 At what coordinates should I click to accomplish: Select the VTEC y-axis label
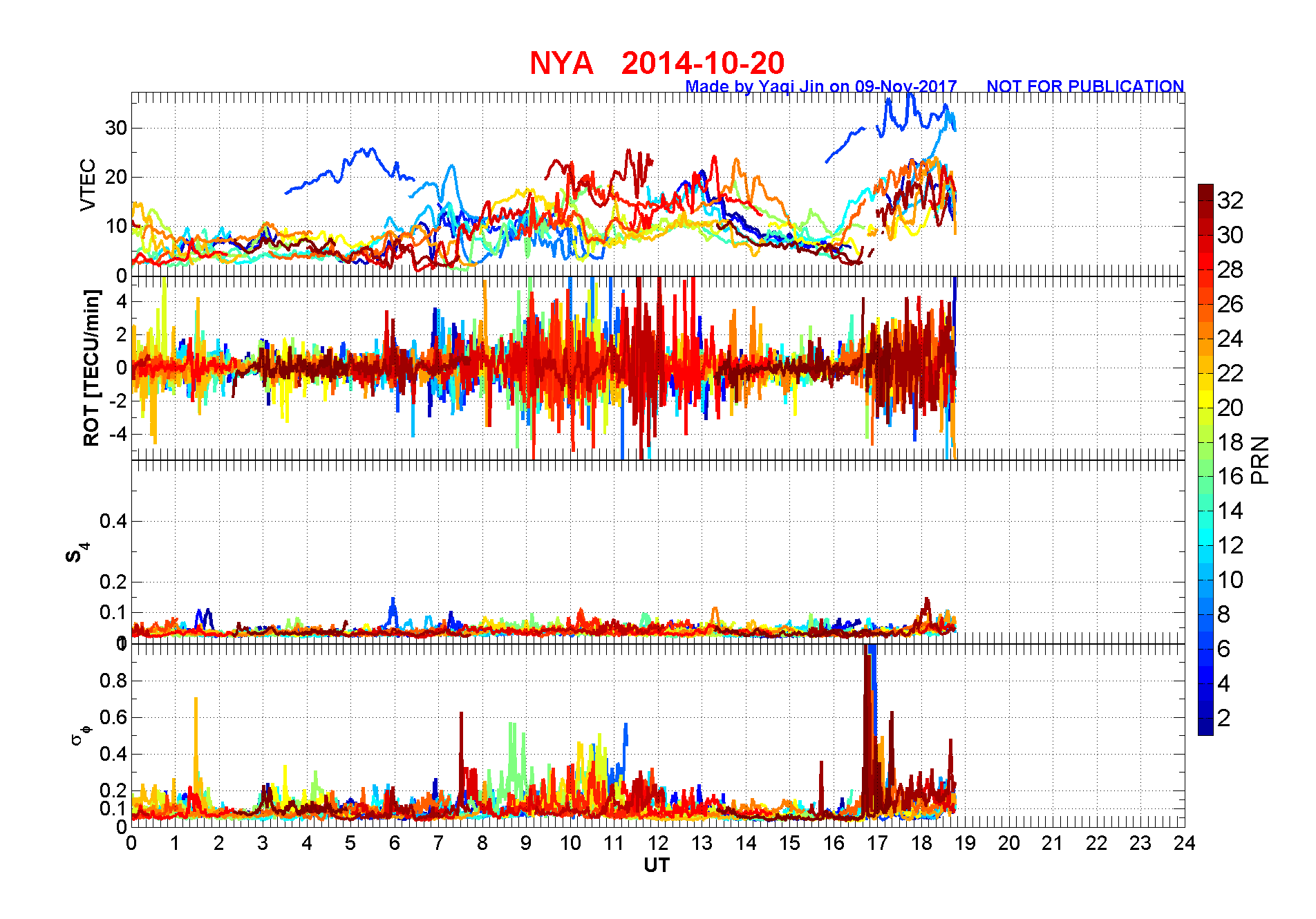88,184
